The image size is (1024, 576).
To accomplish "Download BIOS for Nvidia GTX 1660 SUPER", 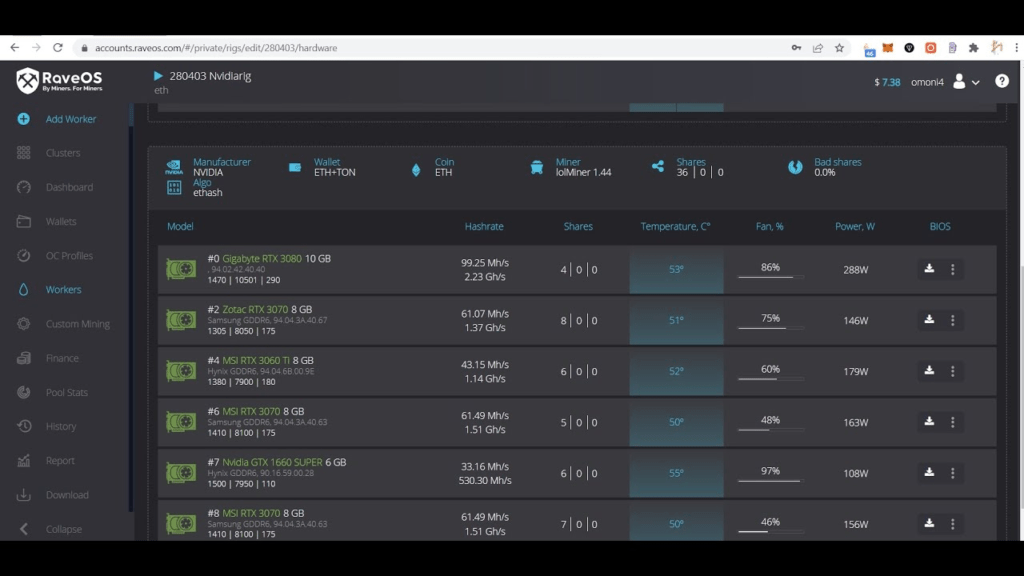I will (929, 473).
